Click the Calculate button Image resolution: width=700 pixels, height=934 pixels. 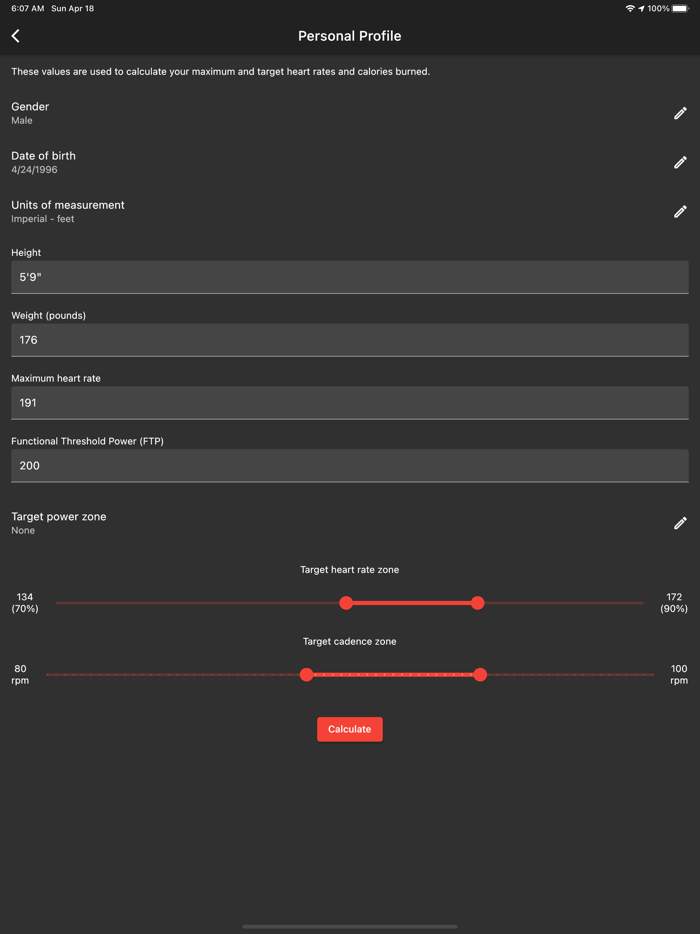click(350, 729)
